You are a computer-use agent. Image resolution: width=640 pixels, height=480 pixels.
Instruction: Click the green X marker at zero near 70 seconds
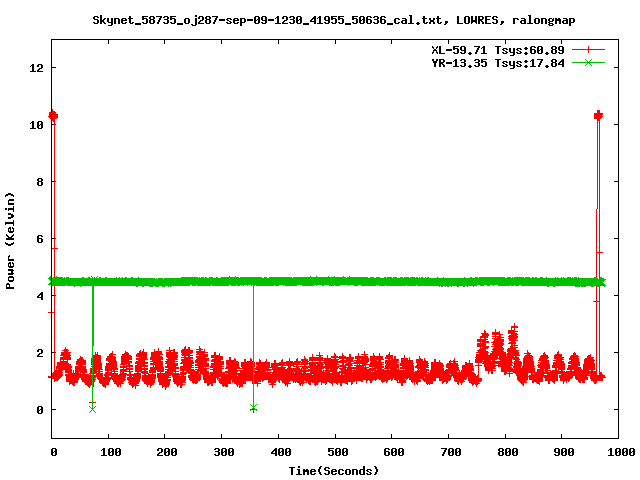tap(92, 409)
